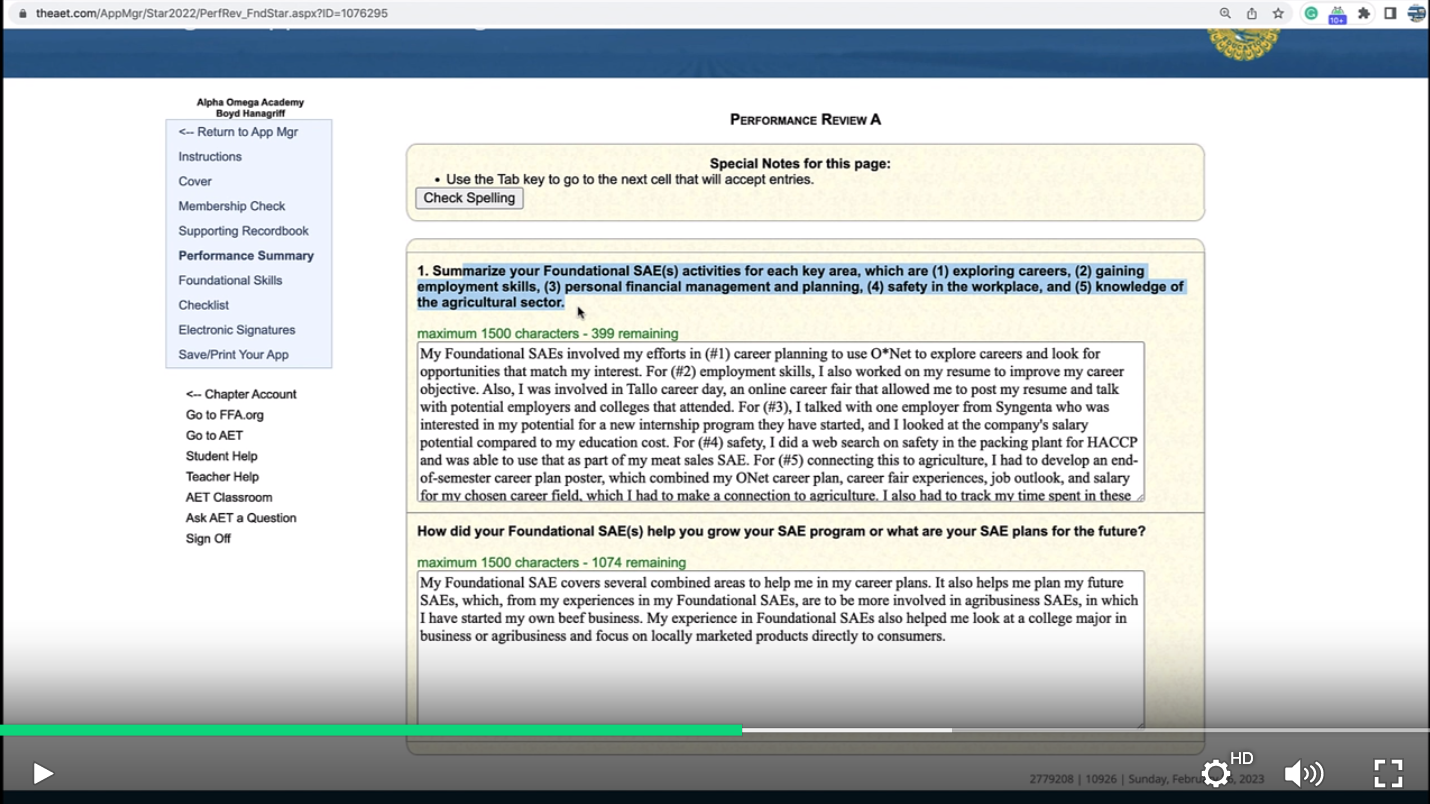Image resolution: width=1430 pixels, height=804 pixels.
Task: Click the Sign Off link
Action: click(208, 539)
